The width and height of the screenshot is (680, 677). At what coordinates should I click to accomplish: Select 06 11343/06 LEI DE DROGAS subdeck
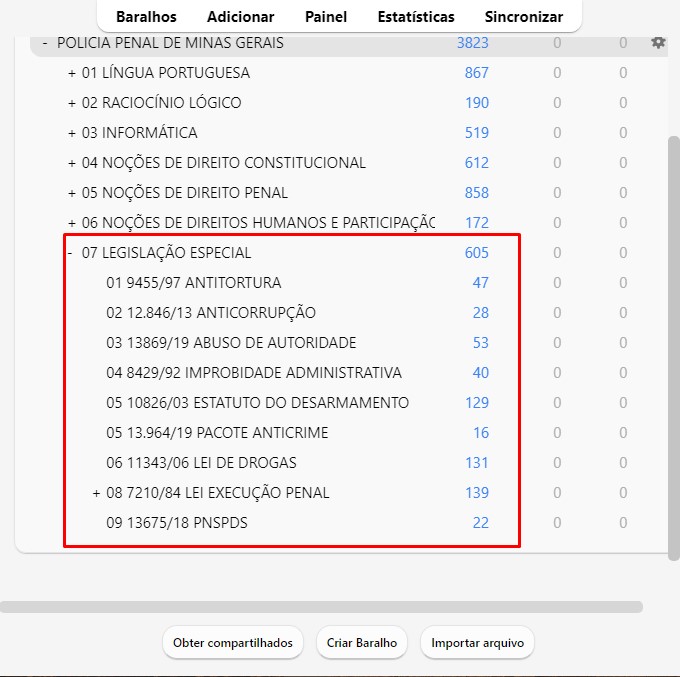click(x=201, y=463)
